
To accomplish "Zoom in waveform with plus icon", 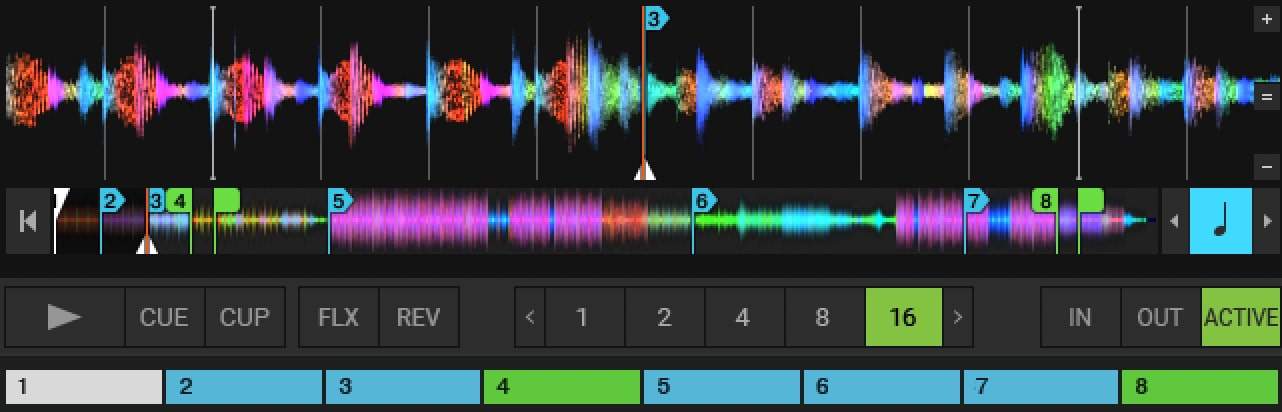I will click(1267, 19).
